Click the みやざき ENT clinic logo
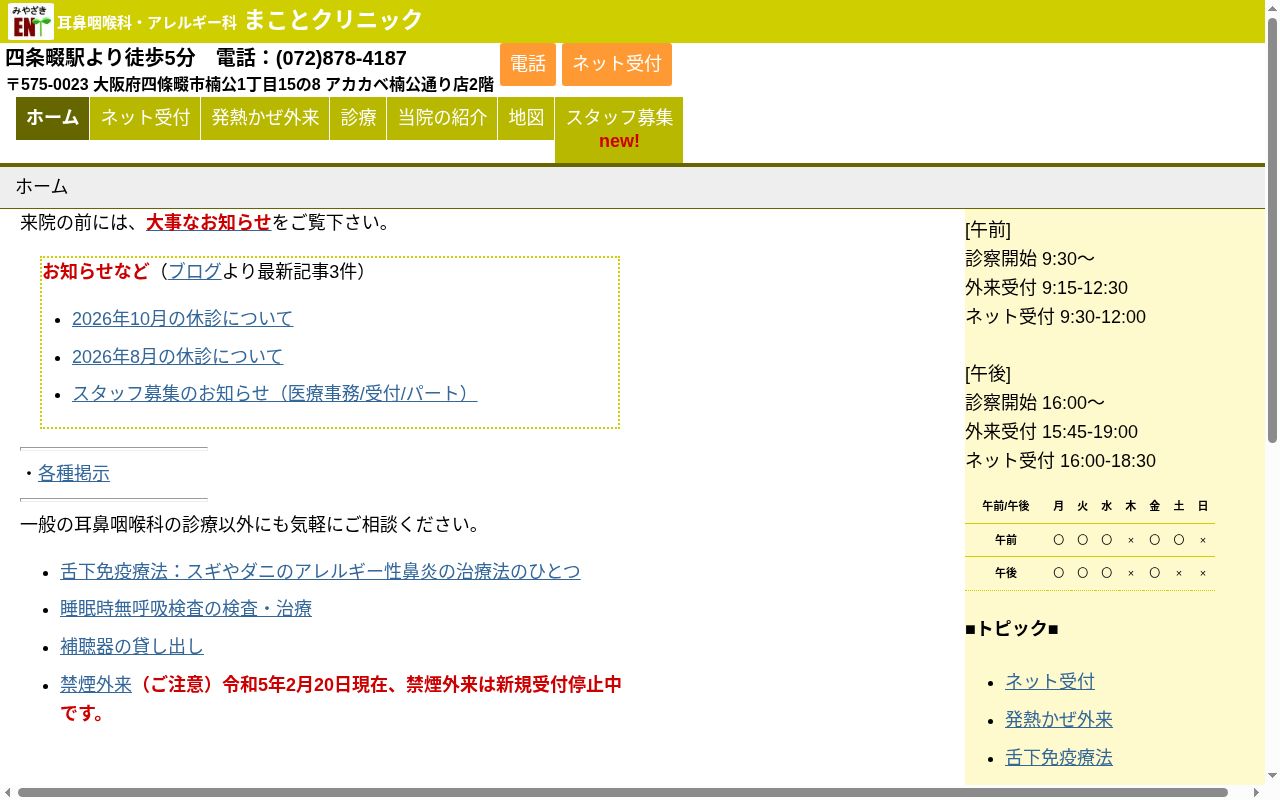The height and width of the screenshot is (800, 1280). [x=31, y=21]
